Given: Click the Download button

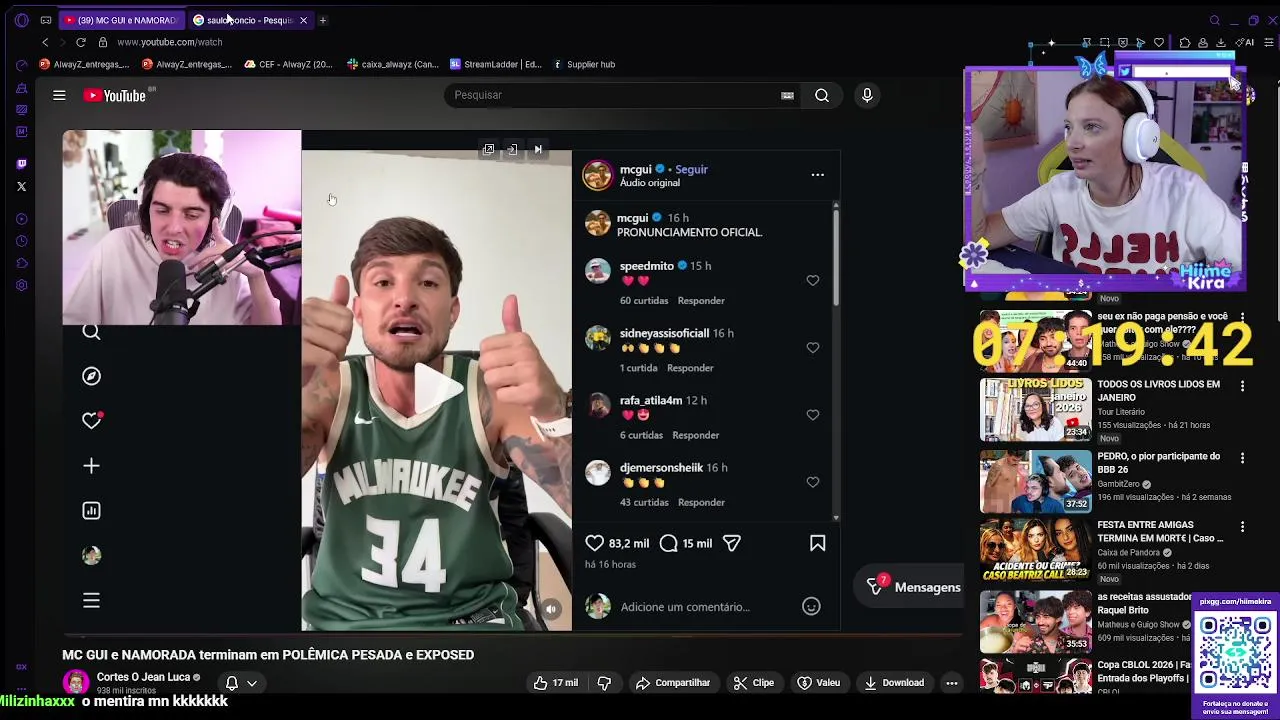Looking at the screenshot, I should [894, 683].
